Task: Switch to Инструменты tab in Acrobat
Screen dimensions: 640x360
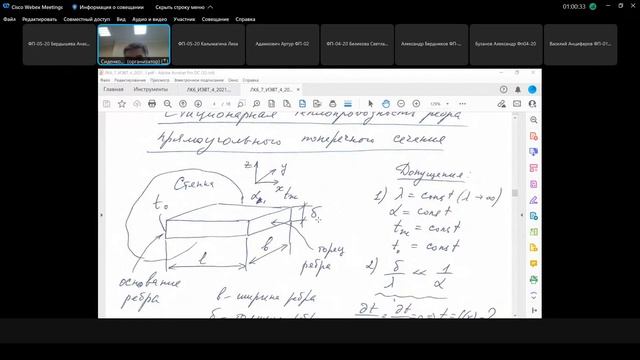Action: [150, 89]
